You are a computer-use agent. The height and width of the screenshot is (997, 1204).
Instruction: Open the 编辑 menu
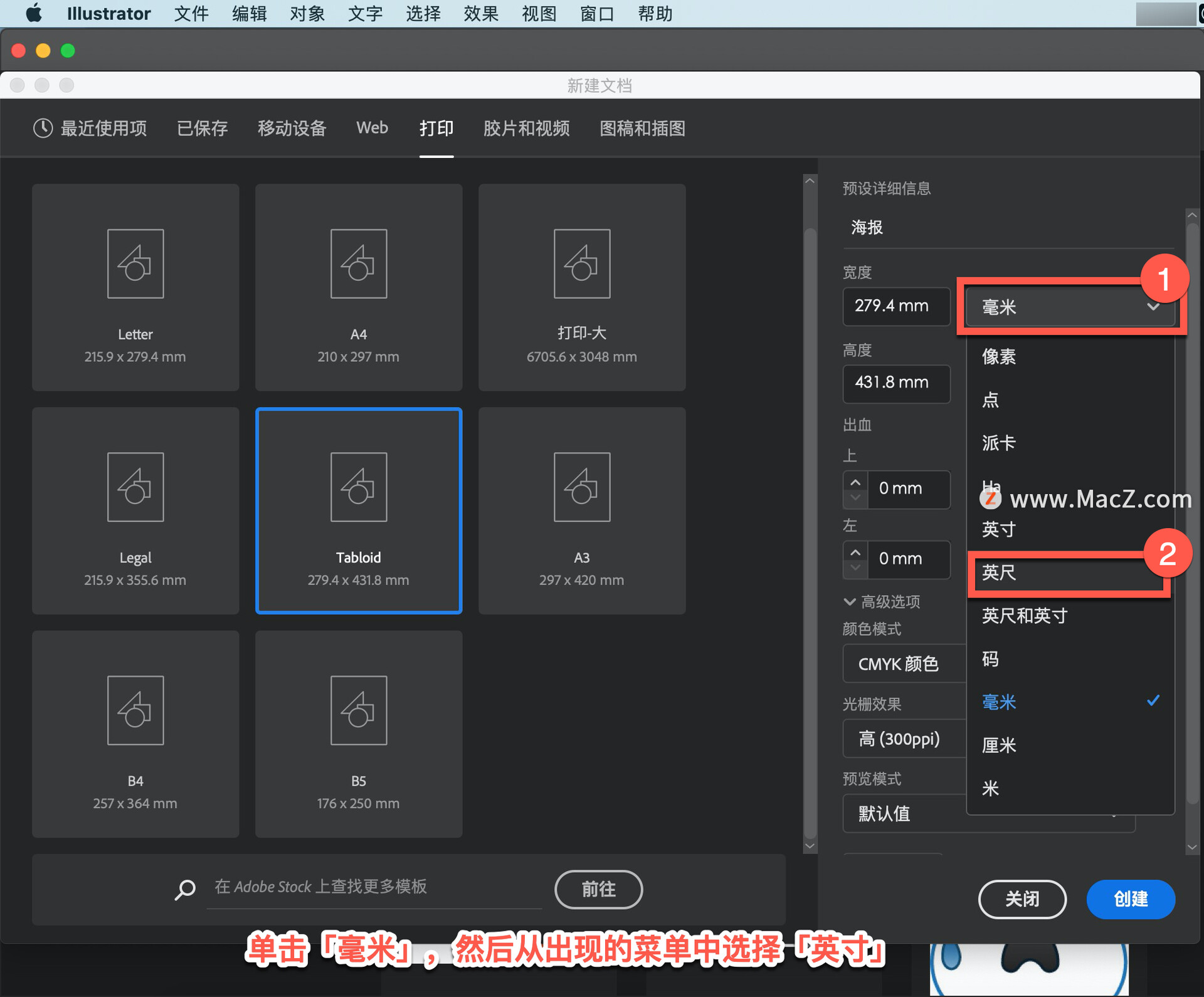click(249, 13)
